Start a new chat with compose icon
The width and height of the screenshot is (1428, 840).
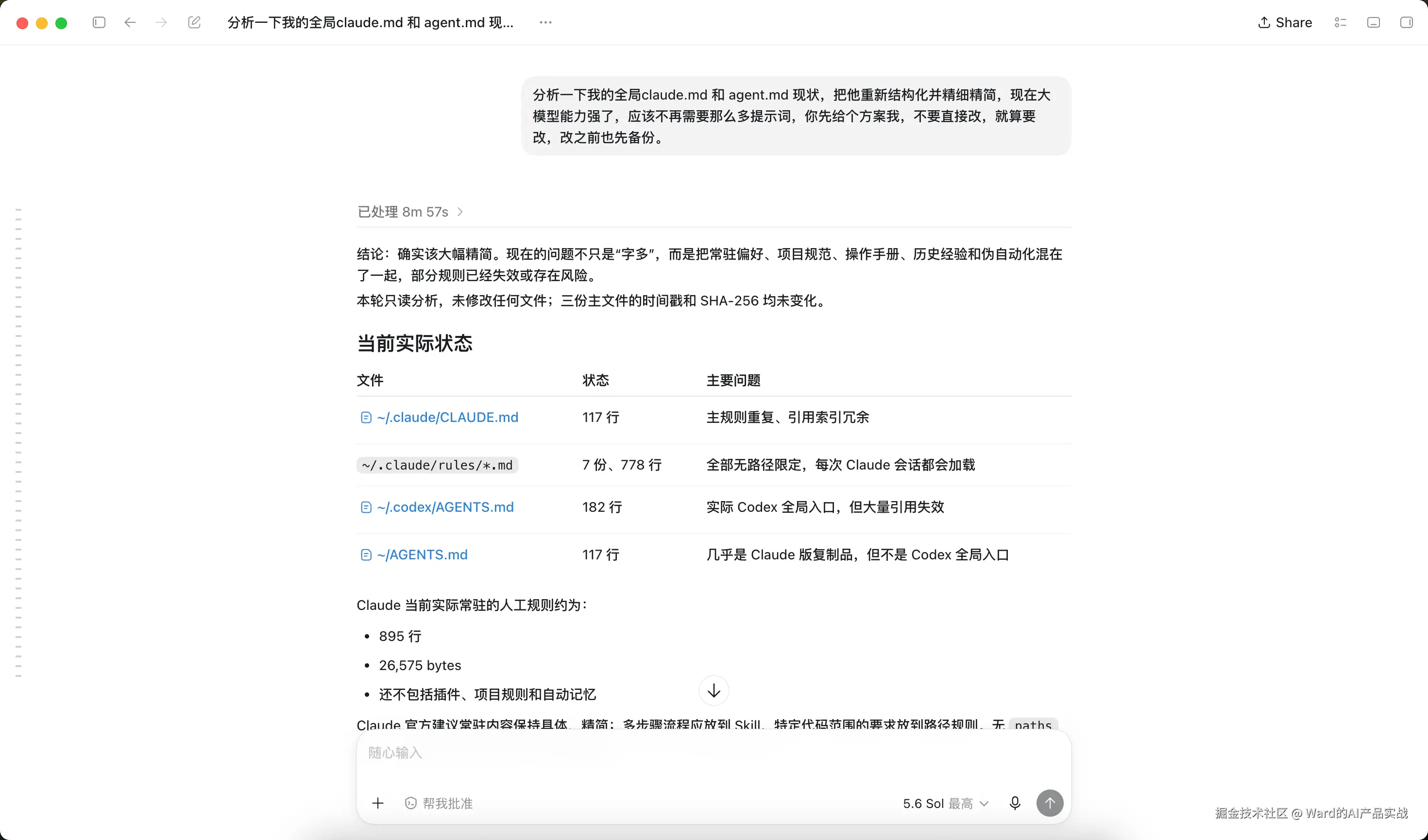pyautogui.click(x=194, y=23)
